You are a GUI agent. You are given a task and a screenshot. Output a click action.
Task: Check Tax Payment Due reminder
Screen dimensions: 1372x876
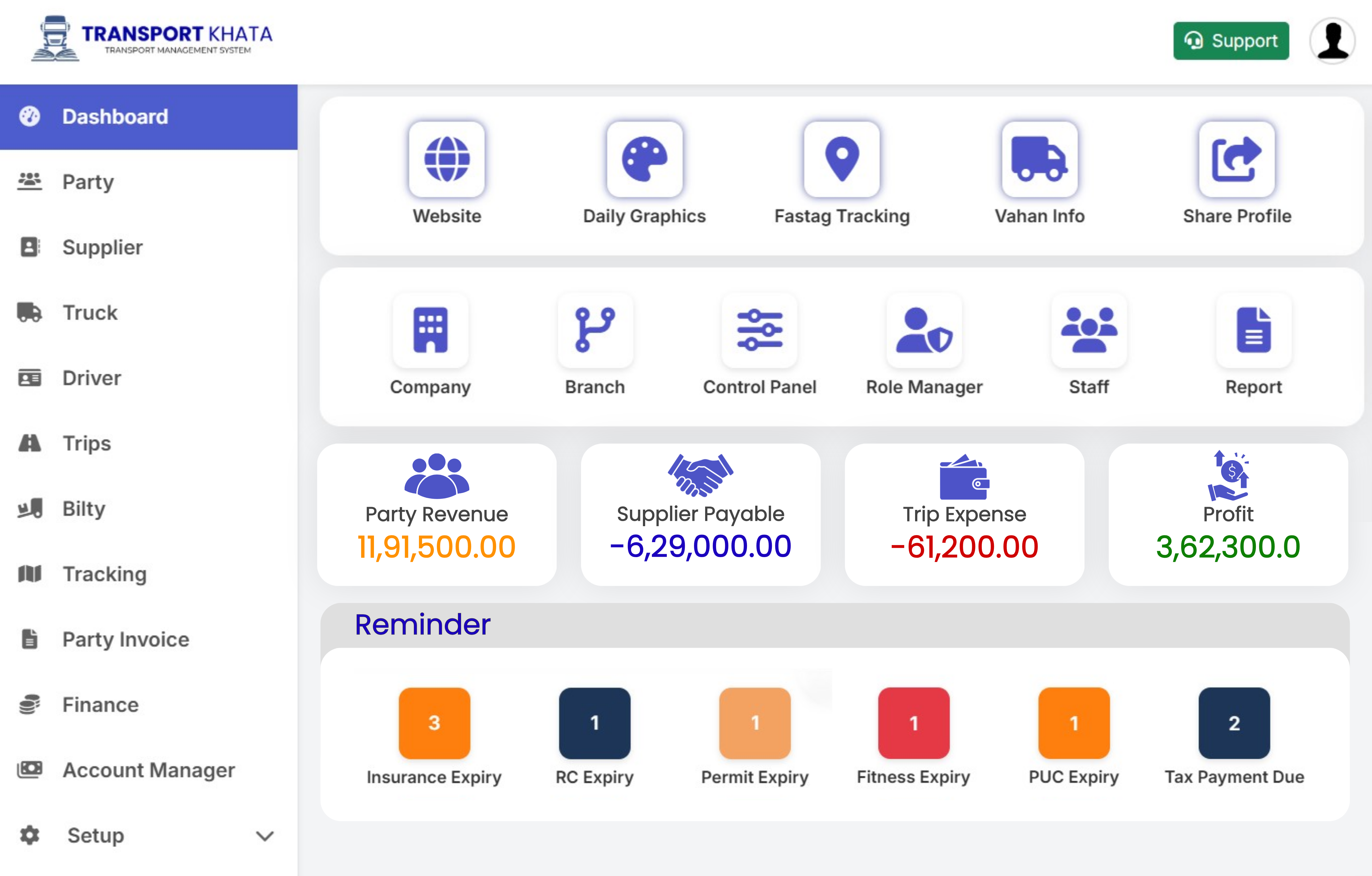pyautogui.click(x=1234, y=723)
